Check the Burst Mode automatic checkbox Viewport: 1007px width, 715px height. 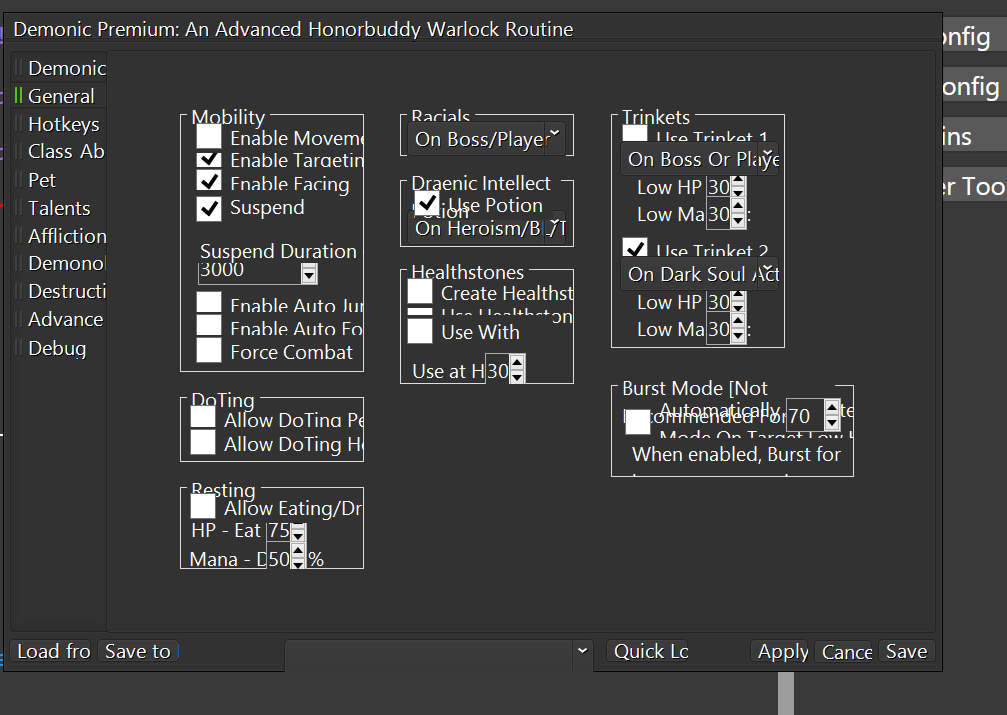click(x=638, y=422)
